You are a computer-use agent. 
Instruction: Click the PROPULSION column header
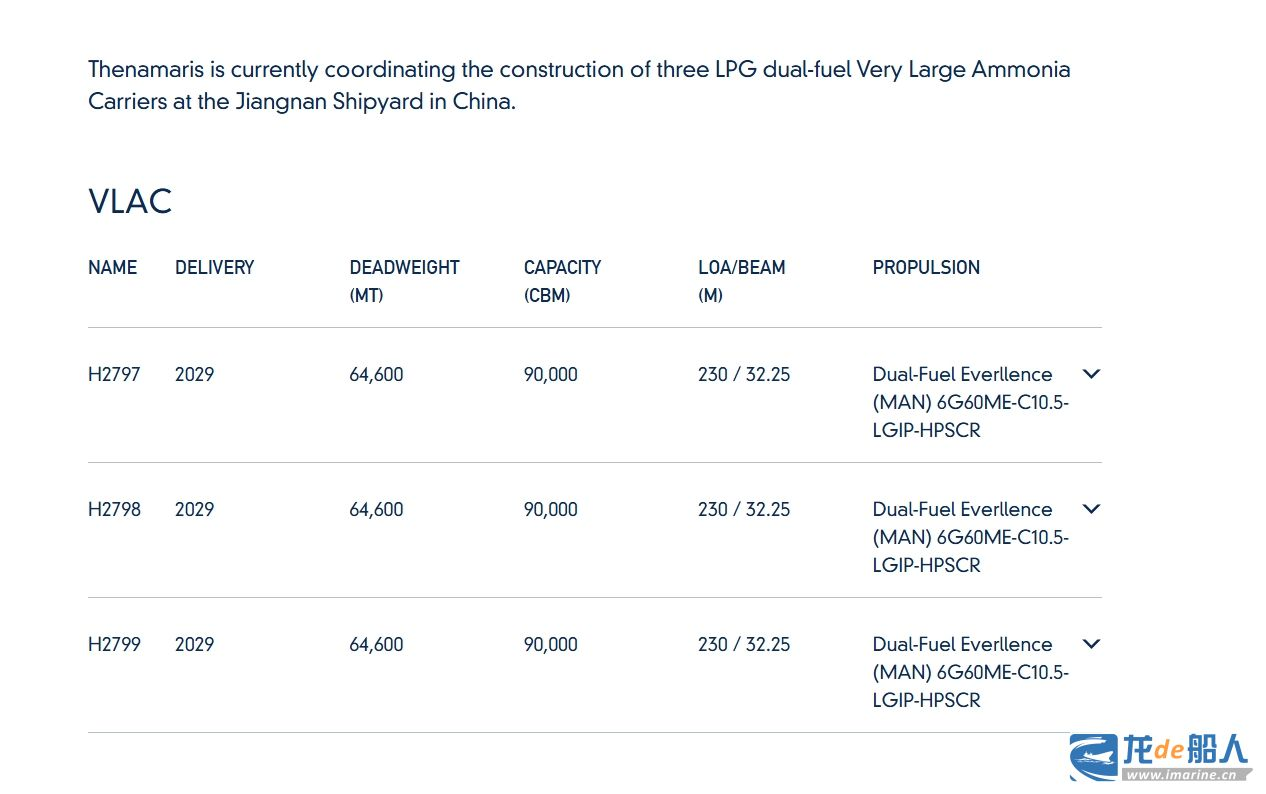pyautogui.click(x=926, y=267)
